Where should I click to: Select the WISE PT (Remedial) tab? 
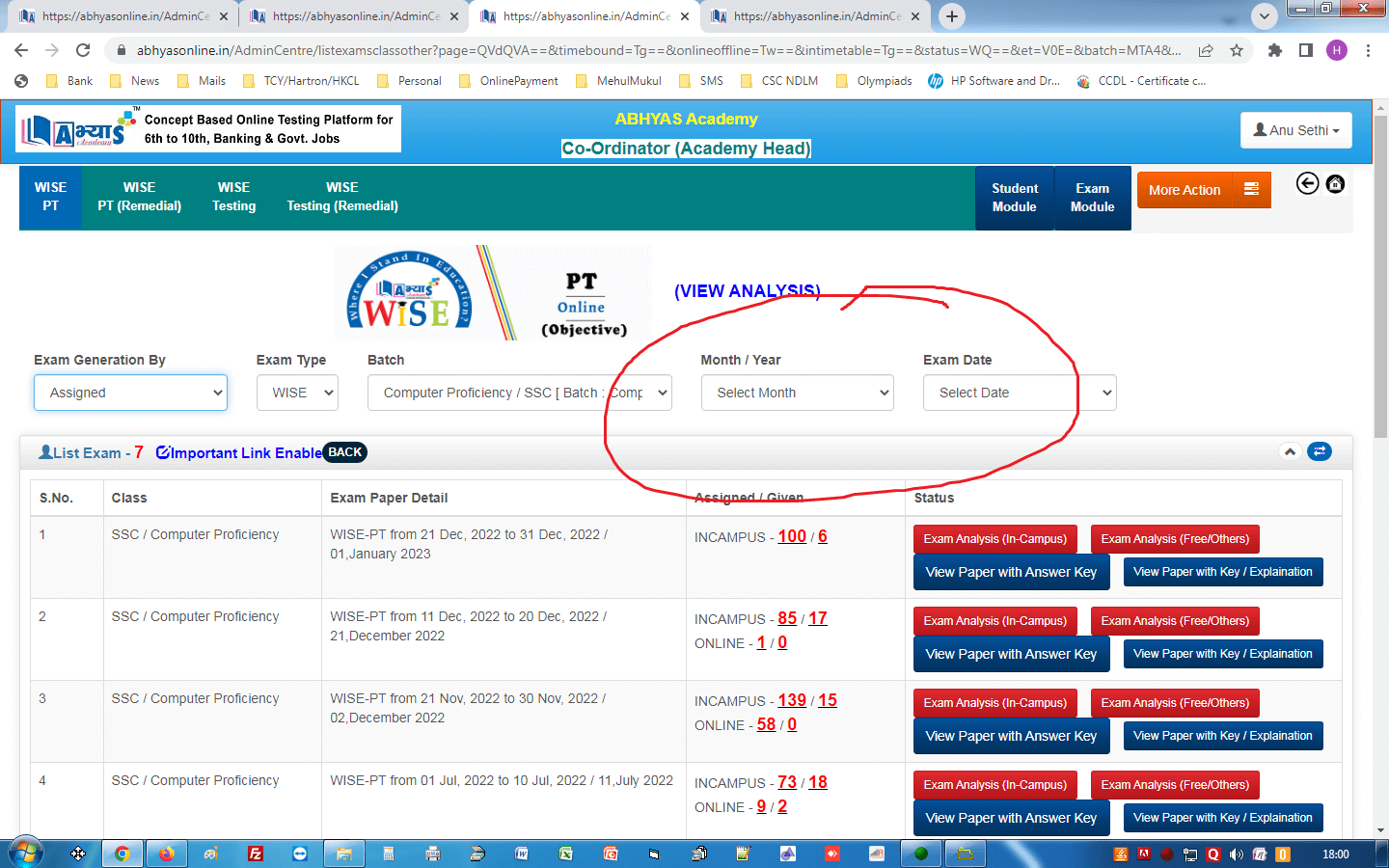pos(139,197)
